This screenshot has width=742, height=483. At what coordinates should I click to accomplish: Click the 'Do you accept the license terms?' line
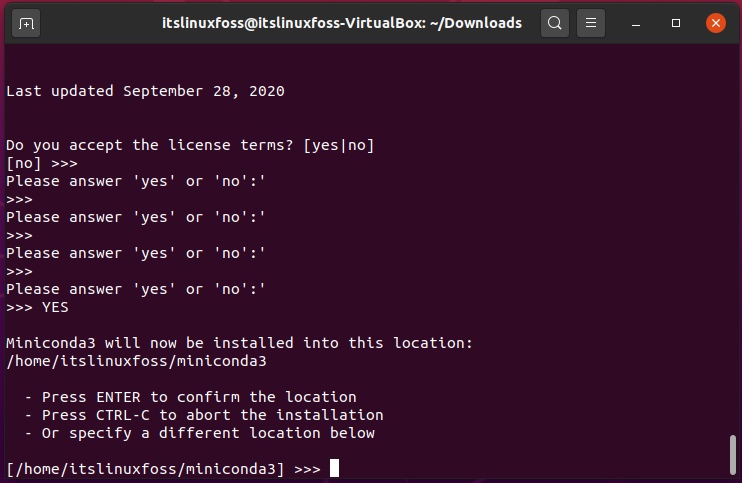click(x=190, y=145)
